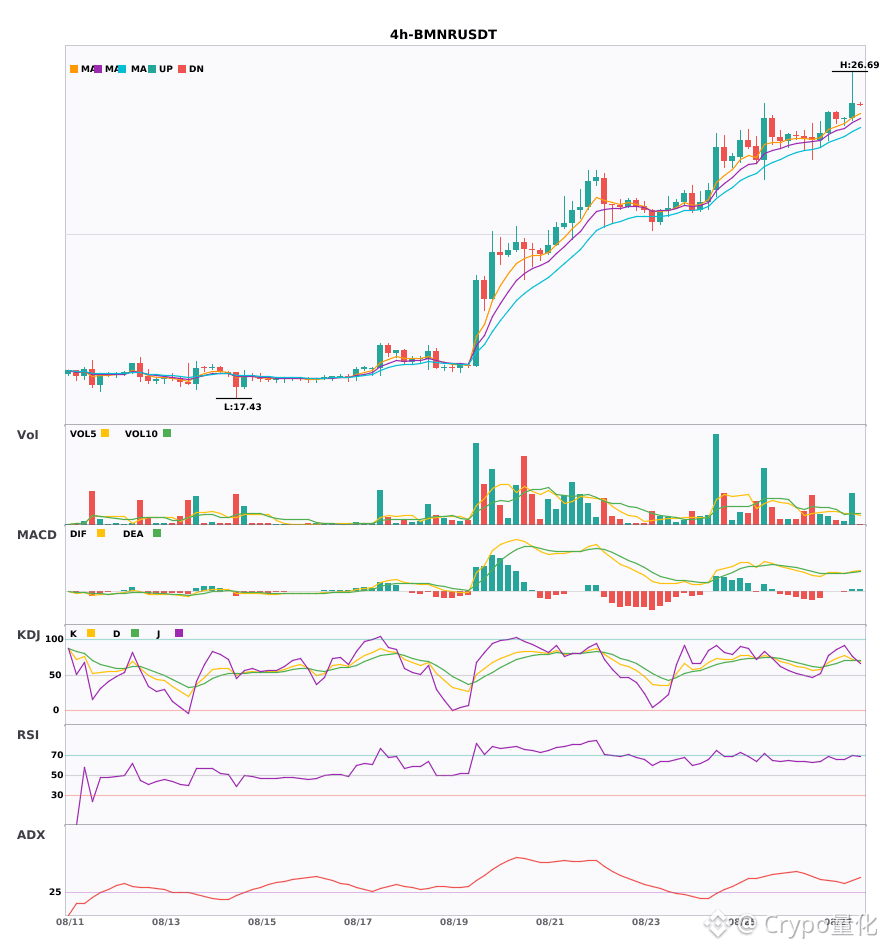Viewport: 885px width, 950px height.
Task: Click the RSI 30 axis value
Action: click(x=57, y=795)
